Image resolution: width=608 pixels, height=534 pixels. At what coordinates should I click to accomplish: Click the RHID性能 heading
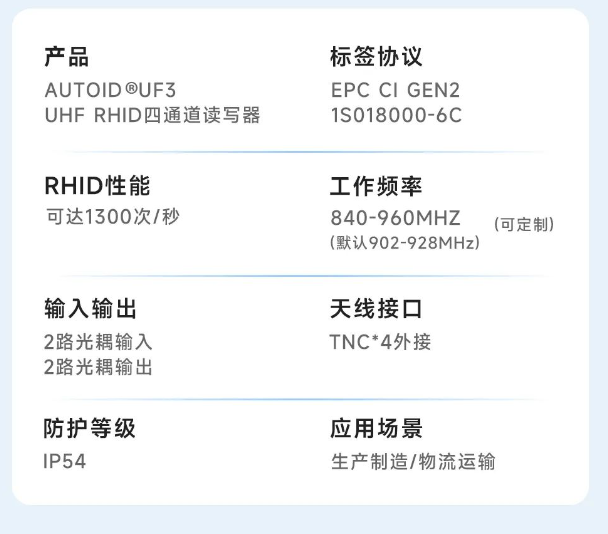tap(97, 186)
